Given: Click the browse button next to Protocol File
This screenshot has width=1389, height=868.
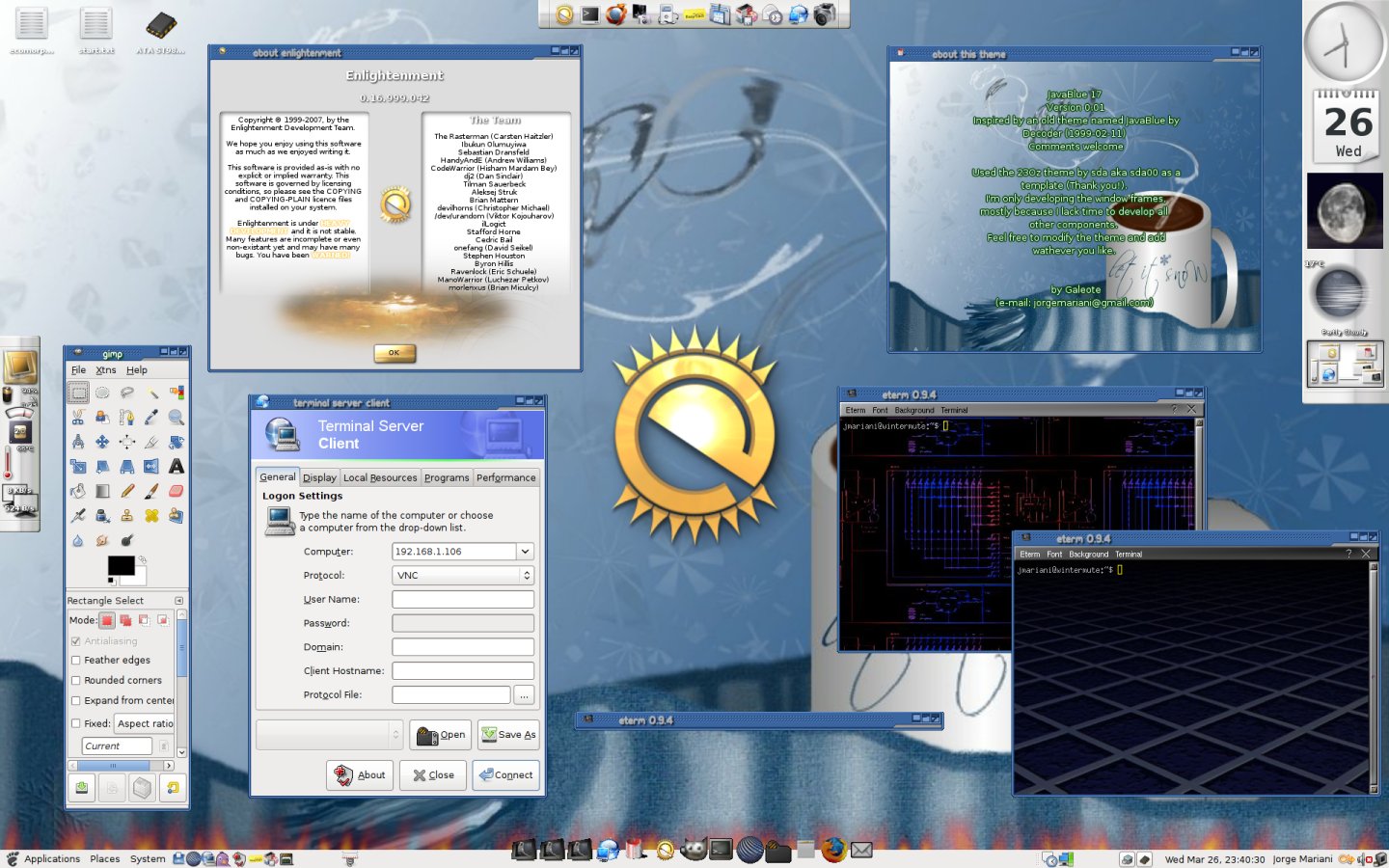Looking at the screenshot, I should coord(524,695).
